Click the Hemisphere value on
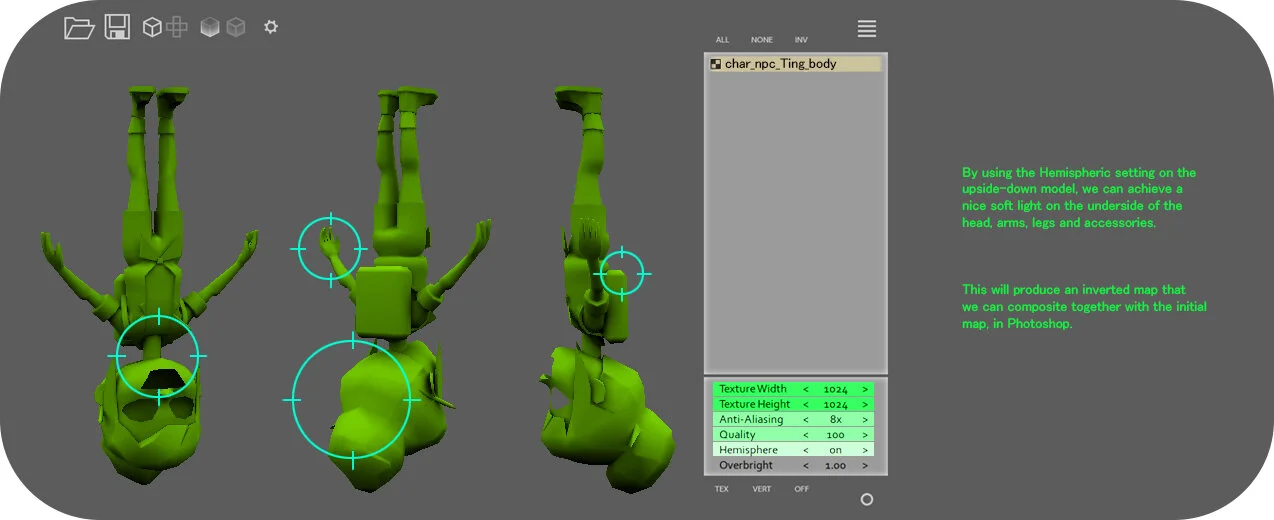This screenshot has height=520, width=1274. point(836,450)
